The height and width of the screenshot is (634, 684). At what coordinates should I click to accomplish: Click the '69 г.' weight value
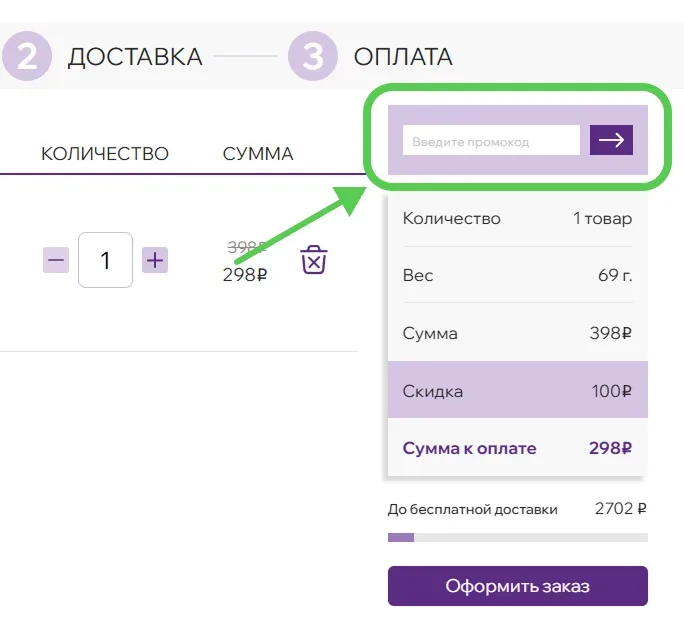click(x=615, y=275)
